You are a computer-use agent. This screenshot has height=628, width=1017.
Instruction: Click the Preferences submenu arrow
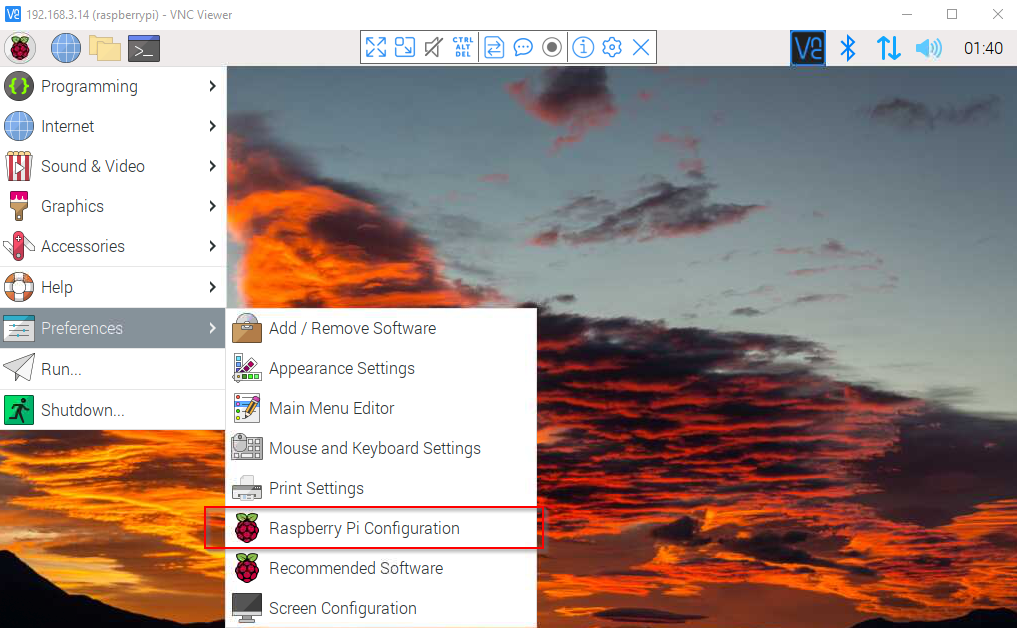(212, 328)
